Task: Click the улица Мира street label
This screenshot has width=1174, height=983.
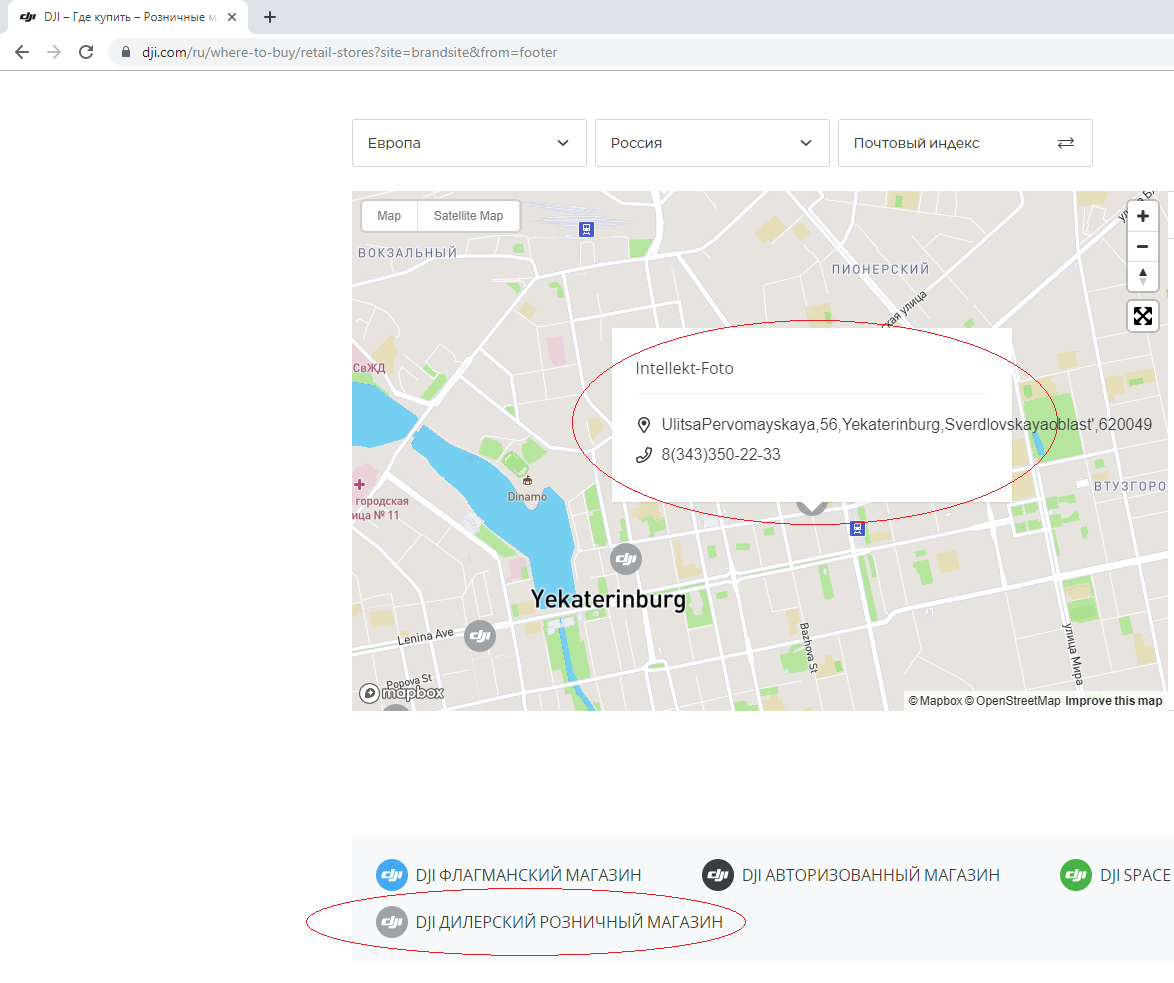Action: coord(1072,654)
